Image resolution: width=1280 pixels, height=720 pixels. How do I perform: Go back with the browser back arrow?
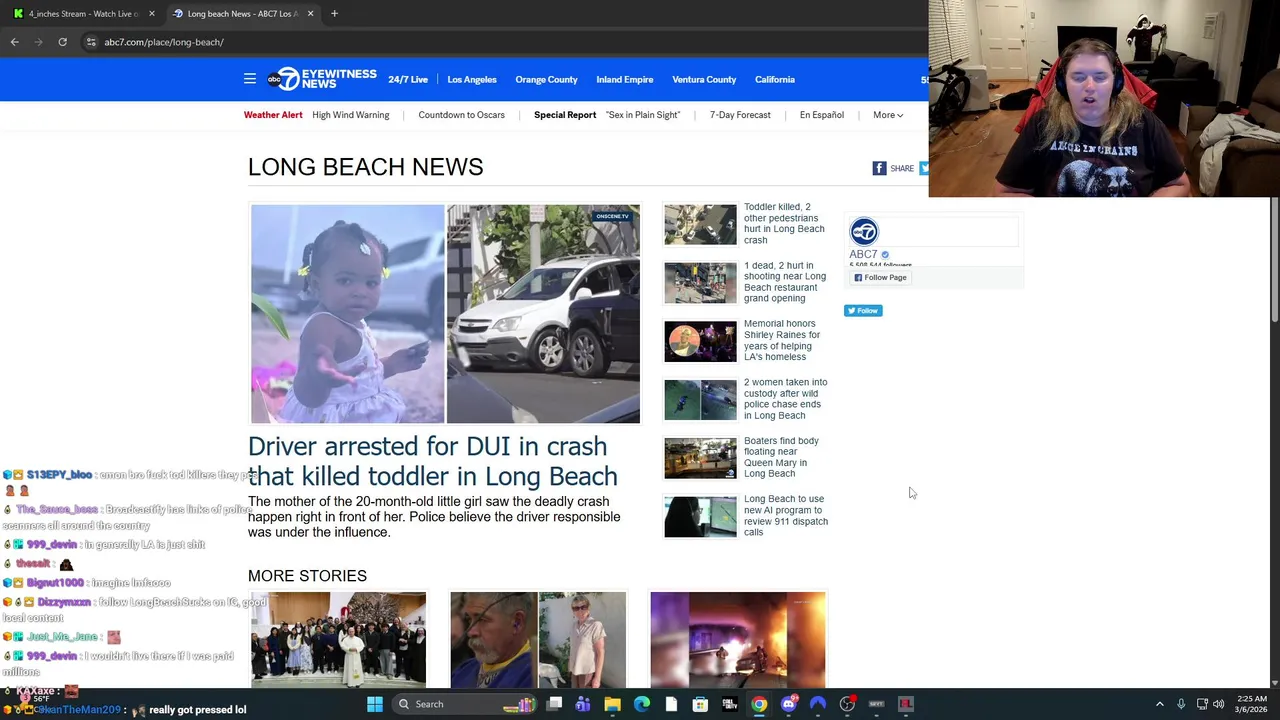pyautogui.click(x=14, y=42)
